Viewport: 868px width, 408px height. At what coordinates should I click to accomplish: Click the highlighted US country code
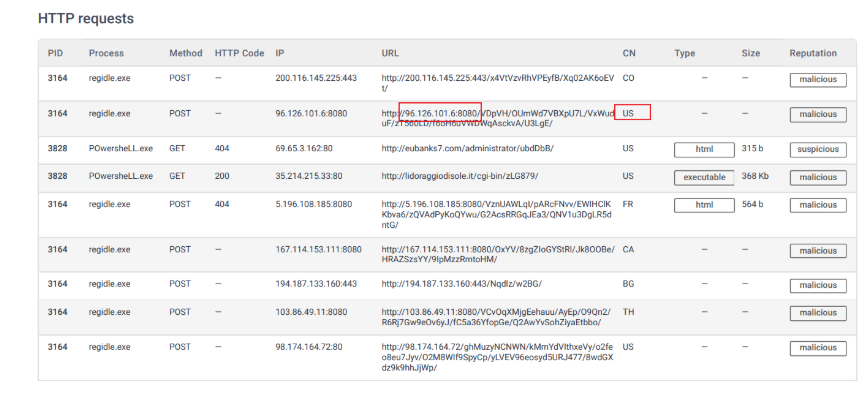pyautogui.click(x=630, y=114)
